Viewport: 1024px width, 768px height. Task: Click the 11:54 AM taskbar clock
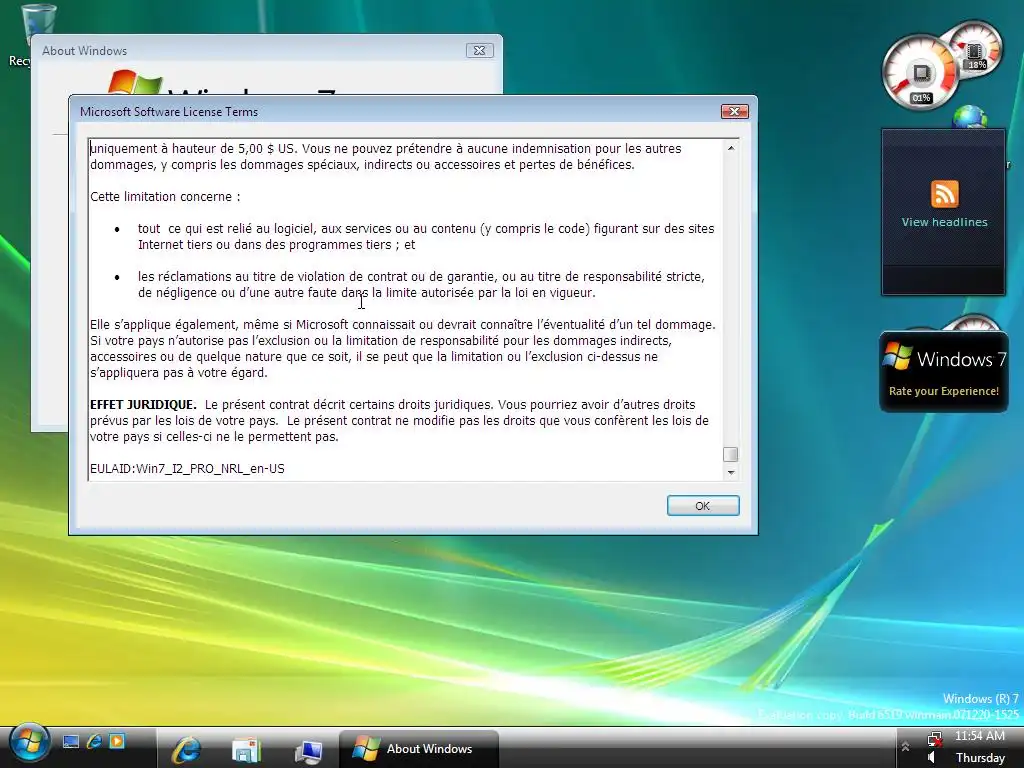[x=980, y=736]
